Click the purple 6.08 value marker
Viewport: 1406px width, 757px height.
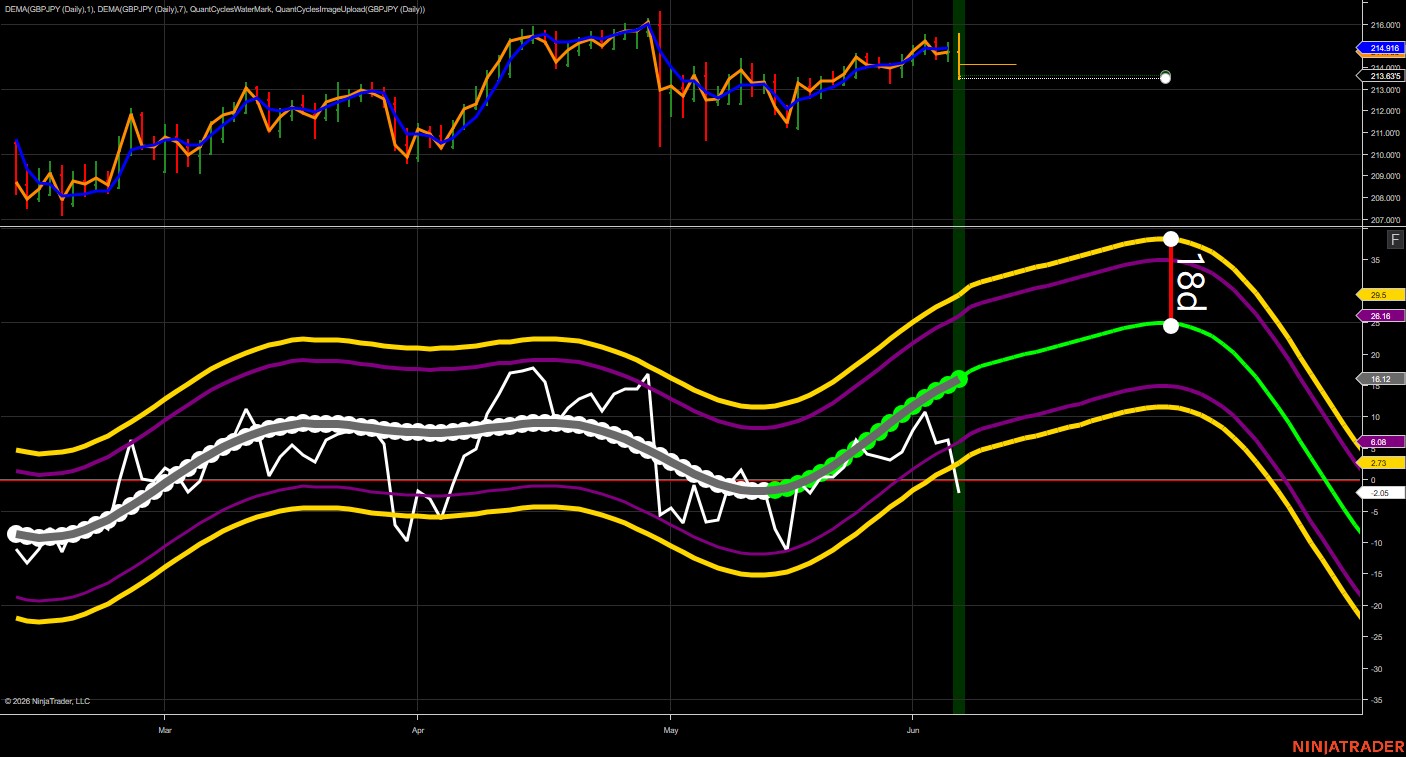pos(1381,442)
